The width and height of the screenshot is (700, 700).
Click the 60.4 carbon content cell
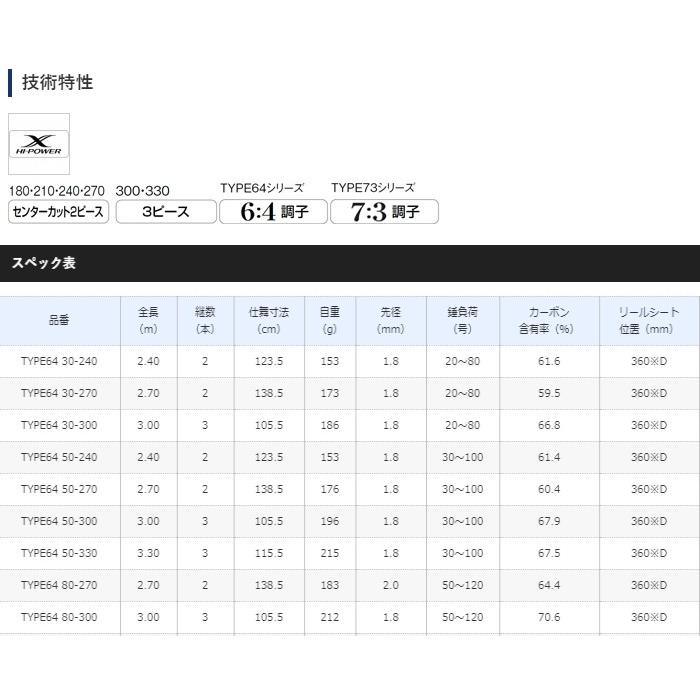click(x=549, y=489)
